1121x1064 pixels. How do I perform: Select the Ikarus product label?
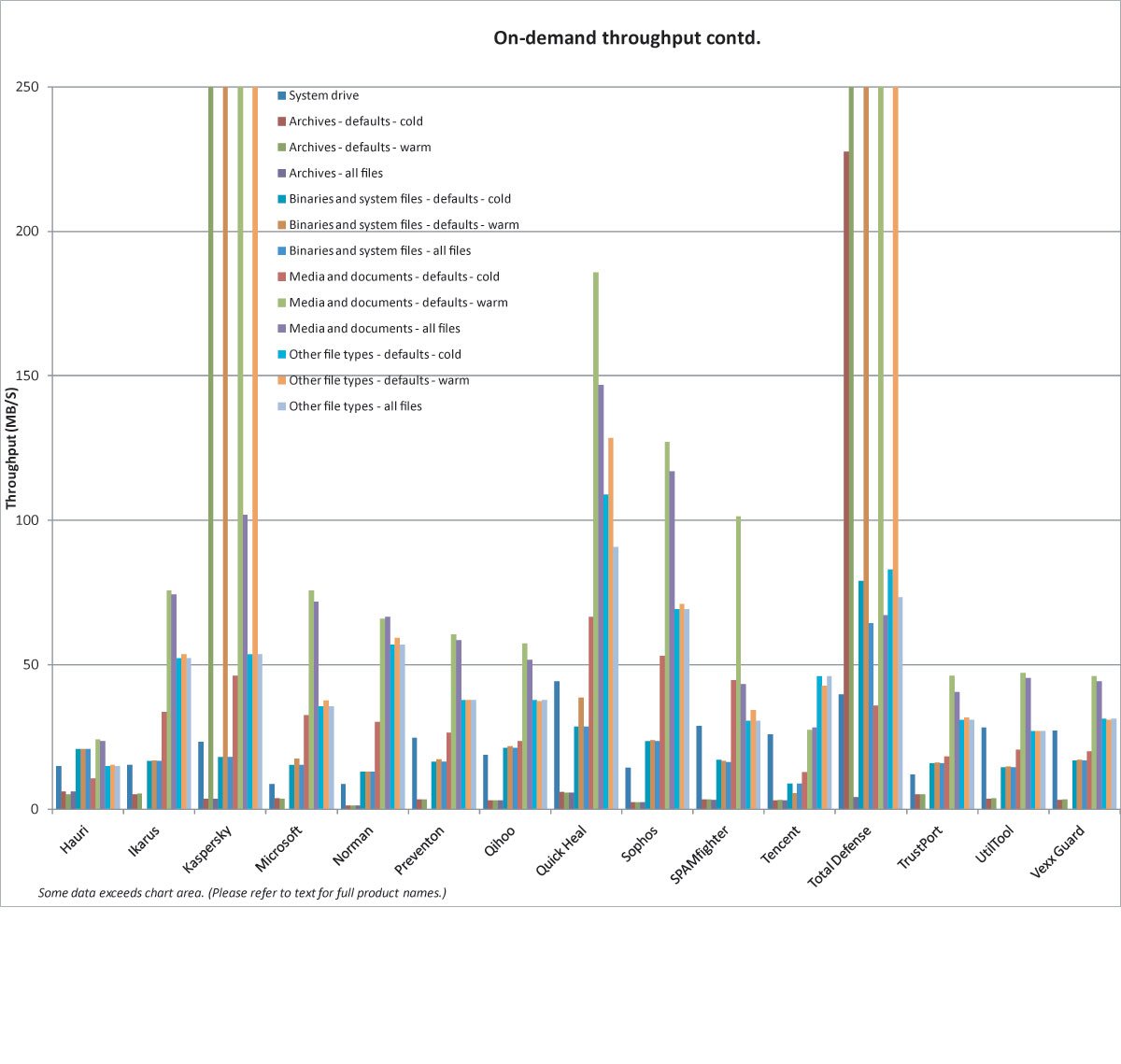click(x=144, y=841)
